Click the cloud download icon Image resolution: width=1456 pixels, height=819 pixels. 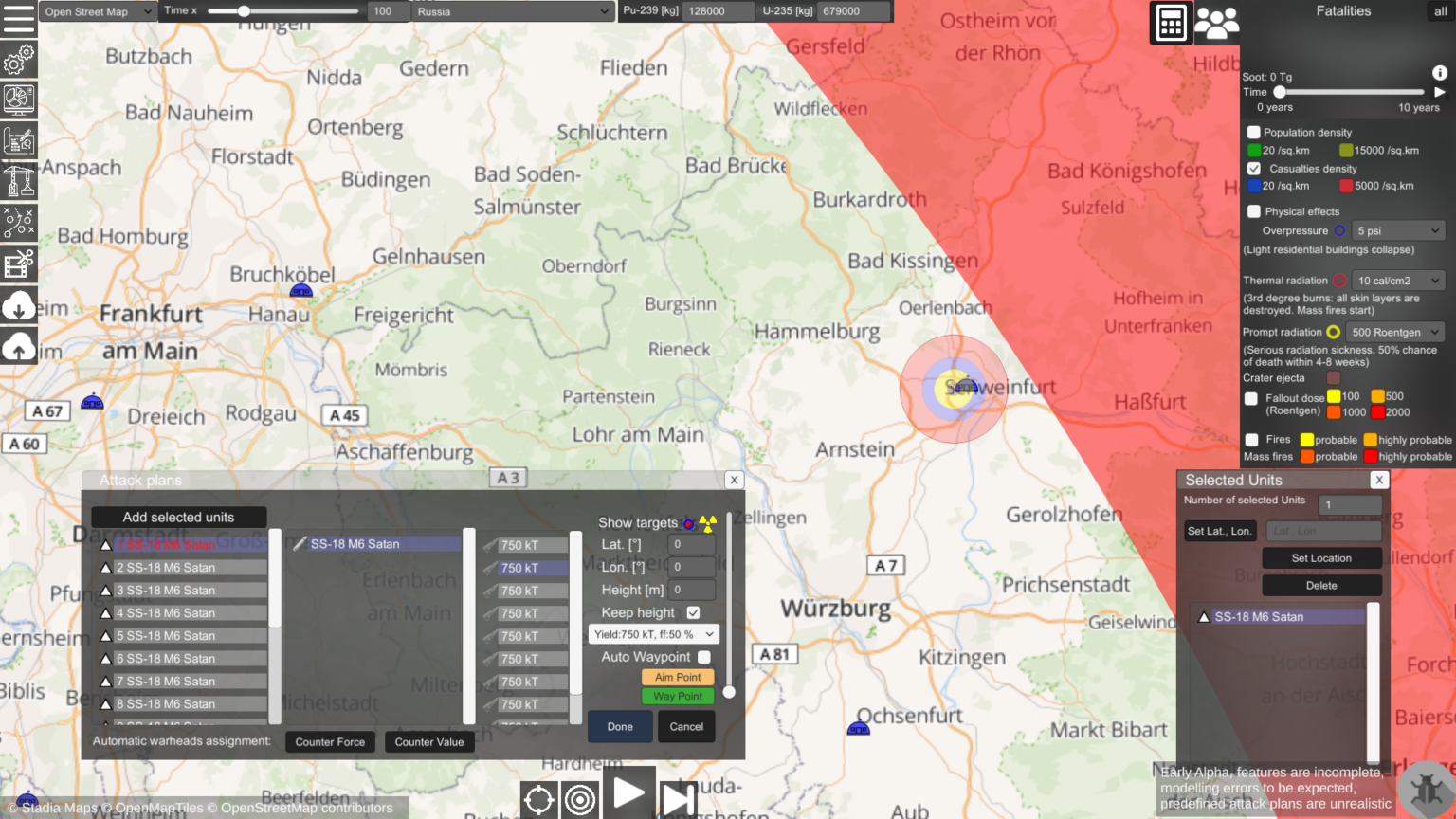point(18,306)
